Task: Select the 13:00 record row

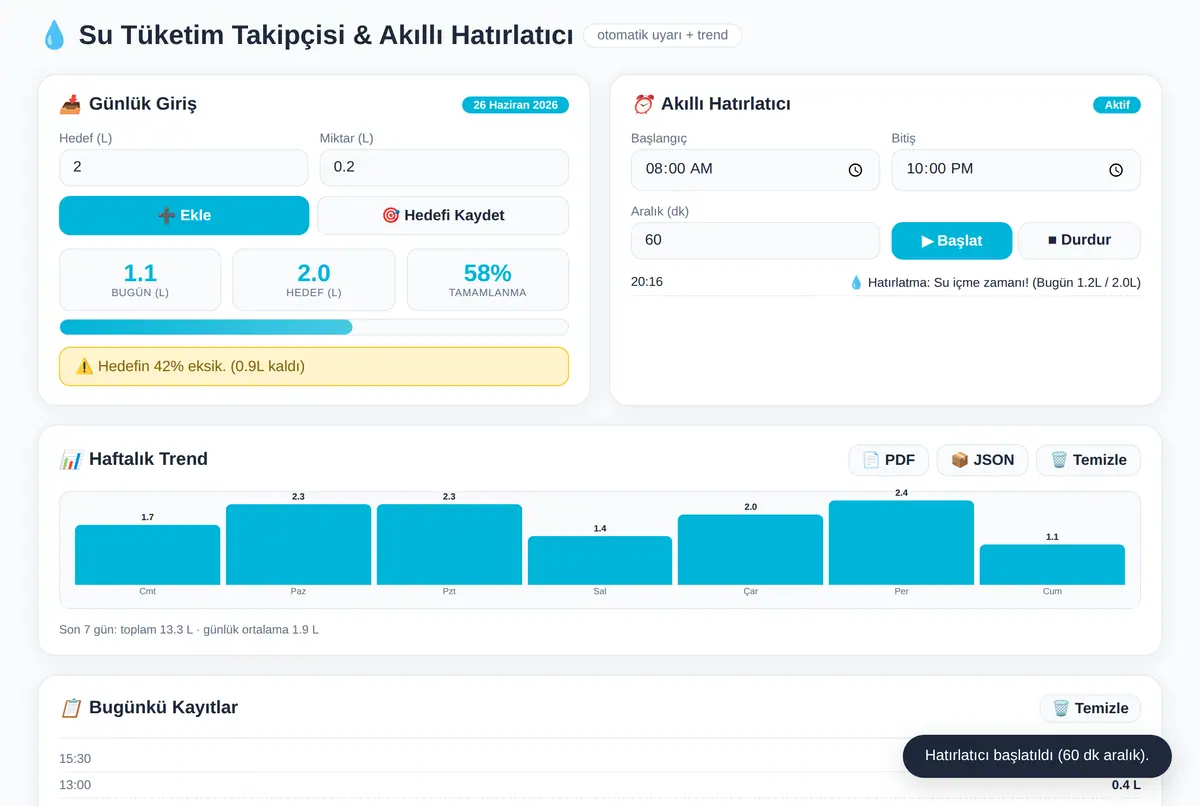Action: point(600,785)
